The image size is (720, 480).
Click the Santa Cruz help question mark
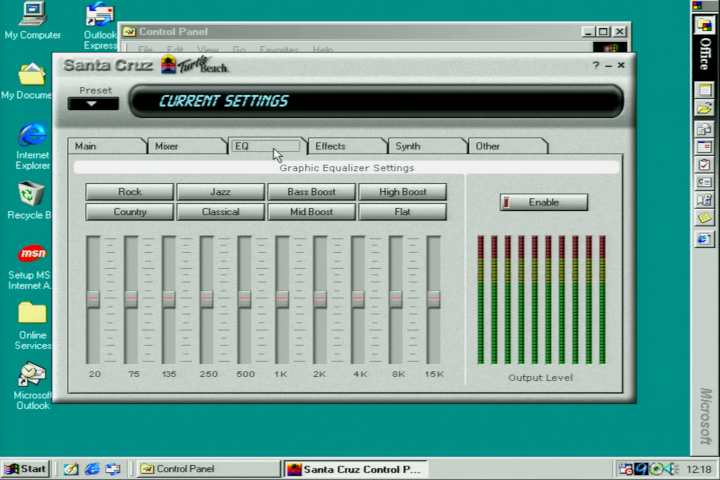click(x=596, y=65)
